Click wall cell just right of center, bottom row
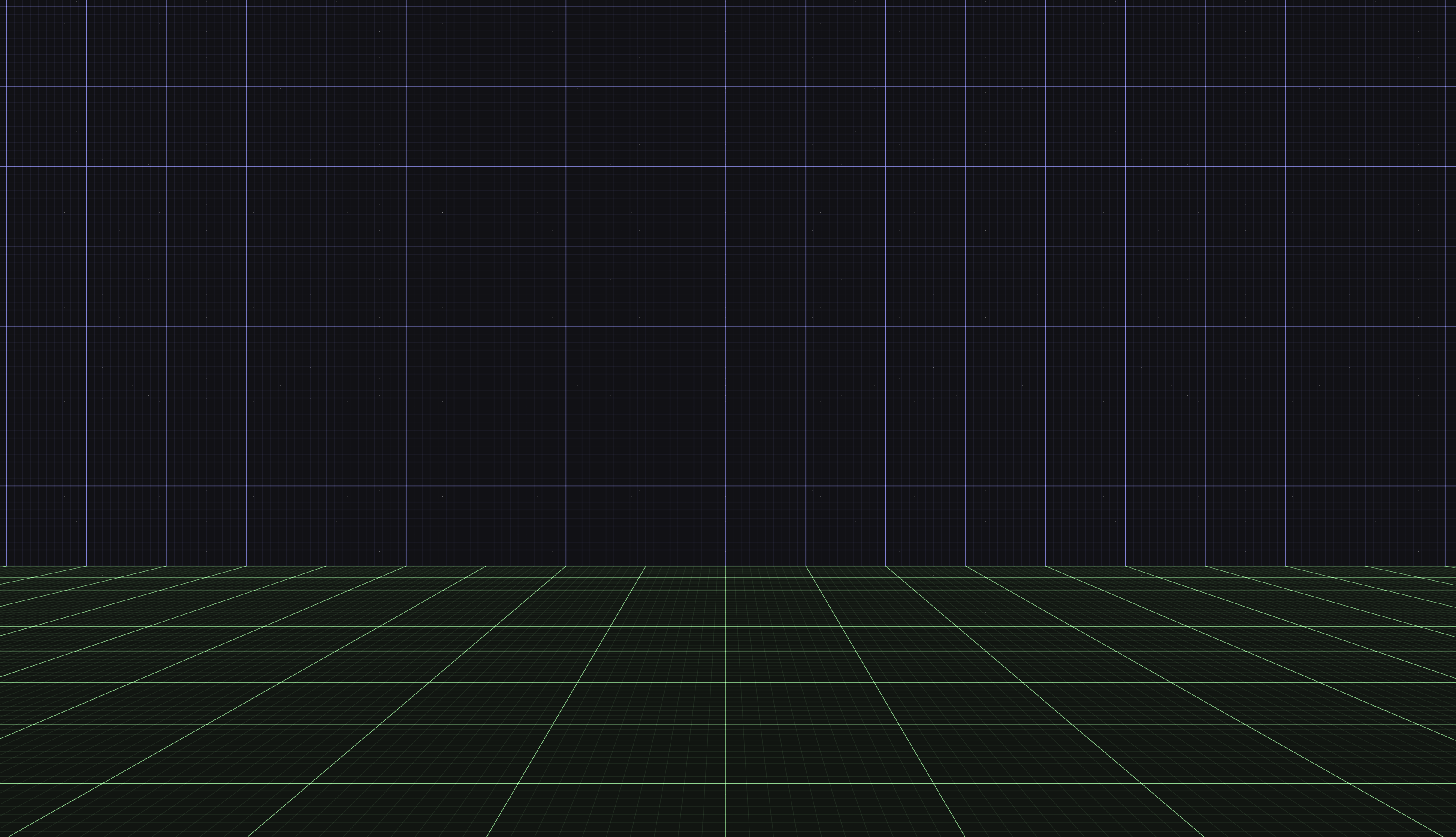Image resolution: width=1456 pixels, height=837 pixels. (x=766, y=526)
